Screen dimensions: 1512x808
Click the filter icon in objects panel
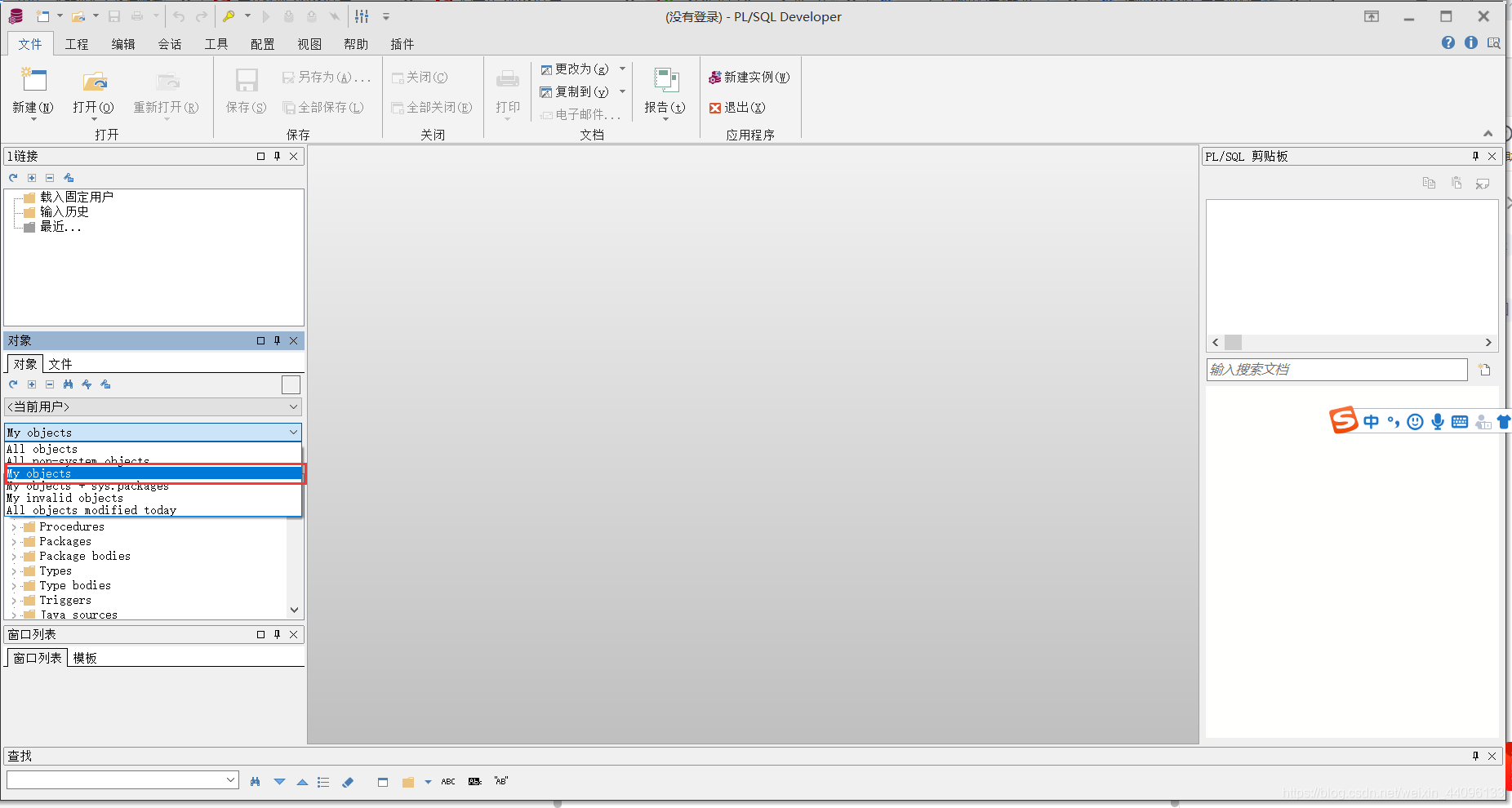(87, 384)
